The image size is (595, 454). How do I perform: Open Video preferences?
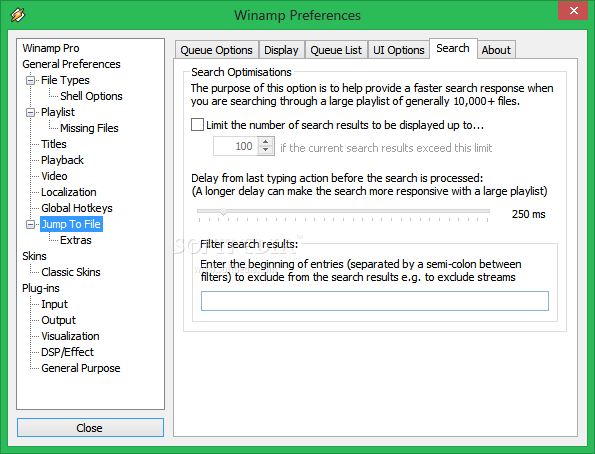(54, 176)
